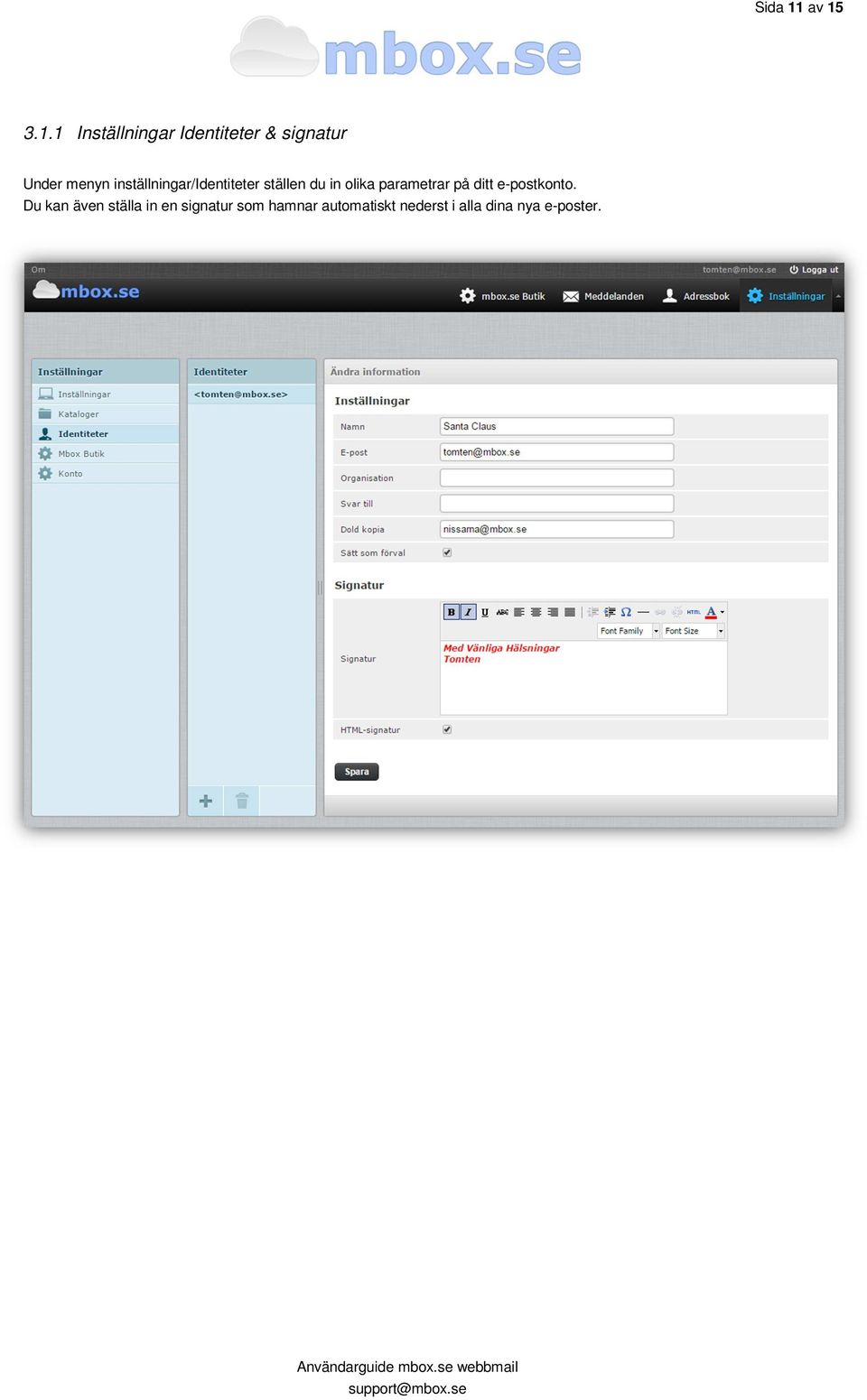This screenshot has height=1400, width=867.
Task: Align signature text right
Action: point(553,612)
